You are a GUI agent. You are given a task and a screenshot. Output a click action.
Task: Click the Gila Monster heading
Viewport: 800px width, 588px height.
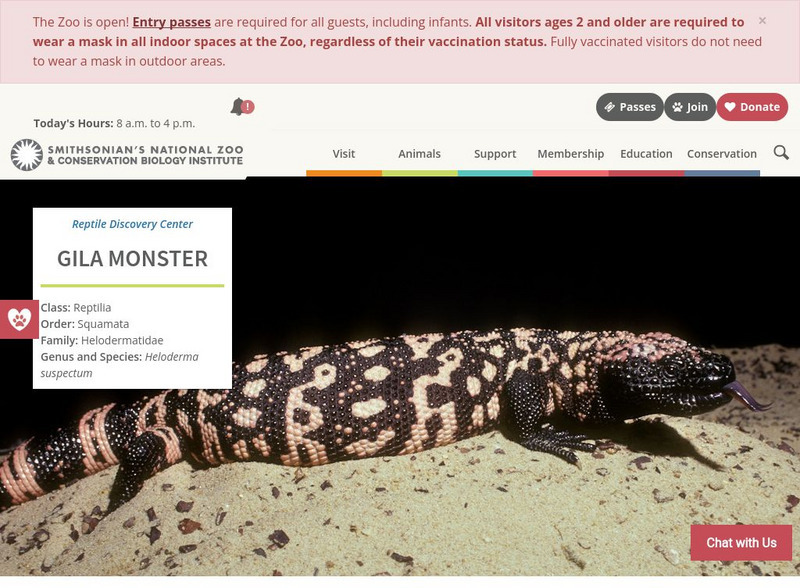pyautogui.click(x=132, y=259)
